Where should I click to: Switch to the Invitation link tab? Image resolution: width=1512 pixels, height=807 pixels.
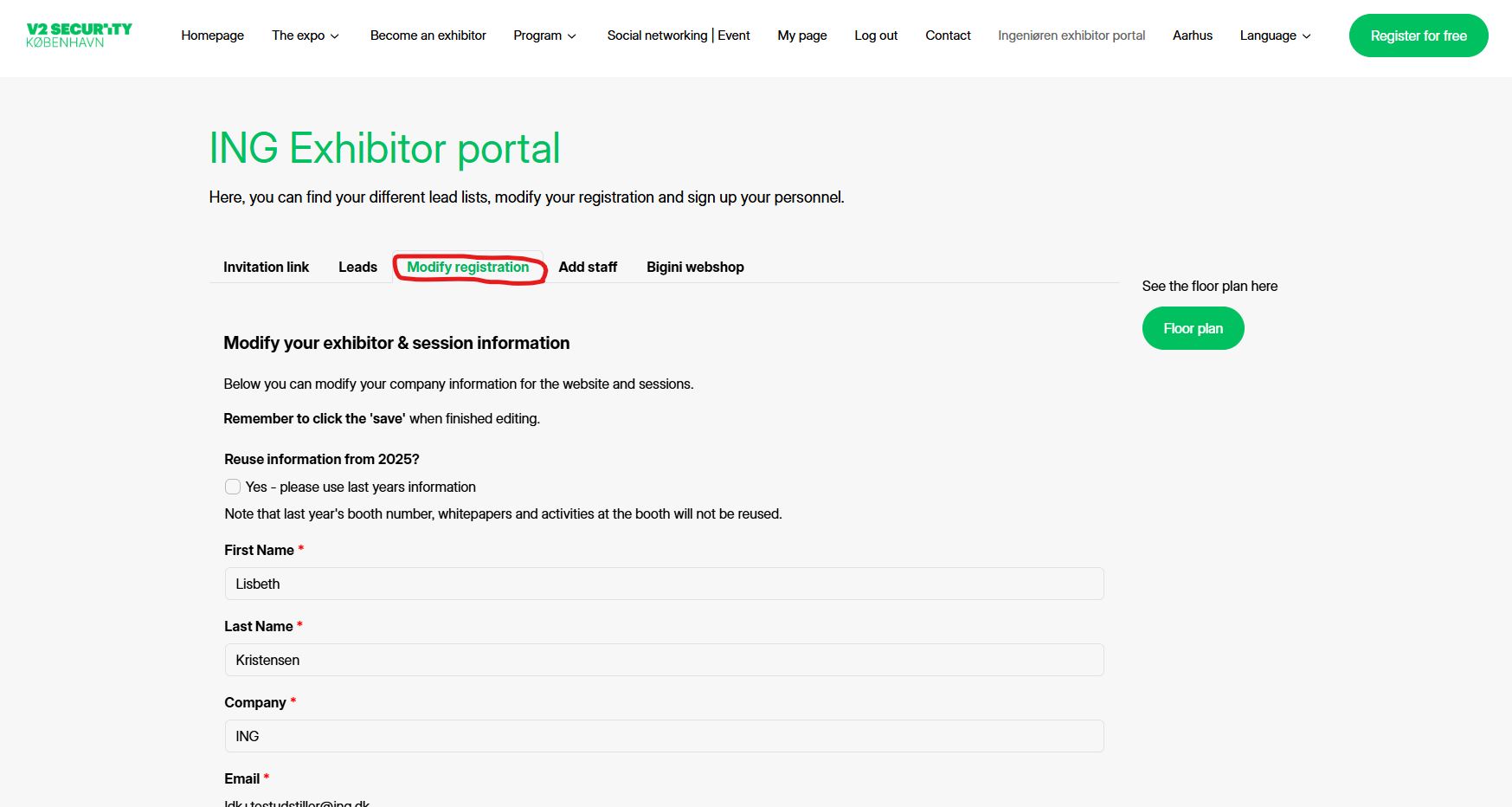click(266, 267)
